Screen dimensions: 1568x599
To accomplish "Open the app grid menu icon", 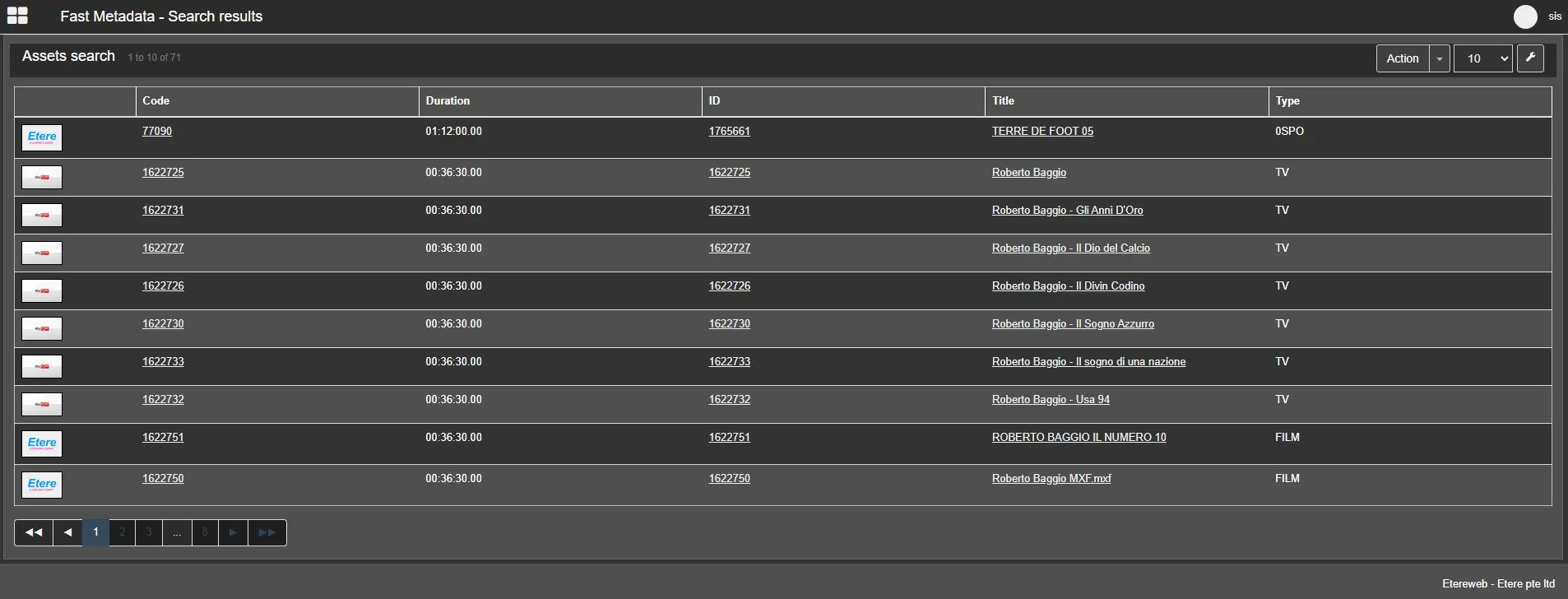I will (x=17, y=16).
